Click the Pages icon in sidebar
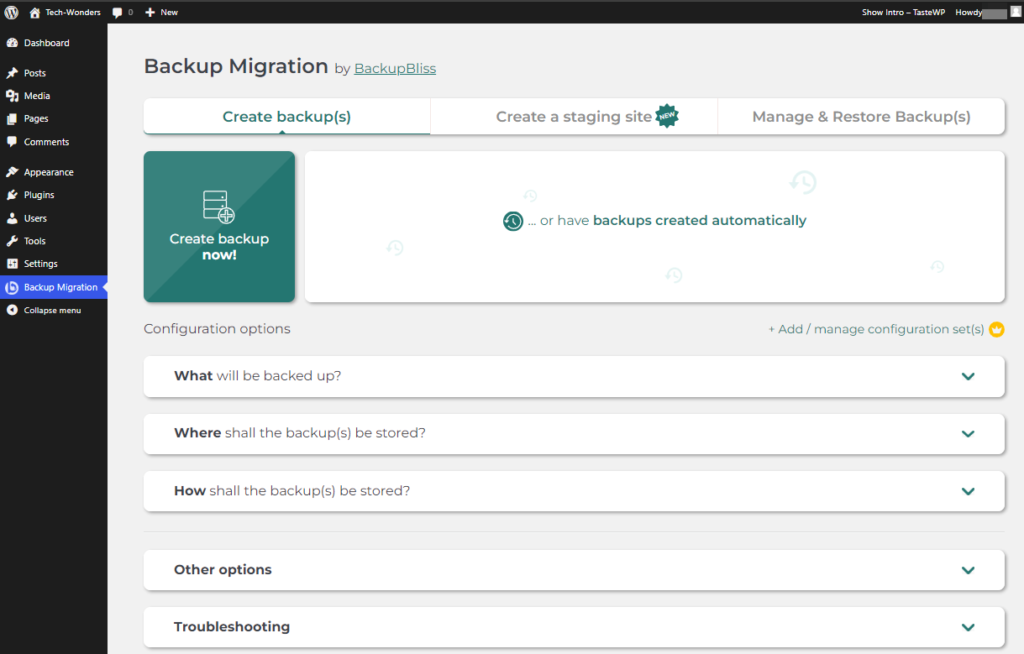This screenshot has height=654, width=1024. (x=12, y=119)
